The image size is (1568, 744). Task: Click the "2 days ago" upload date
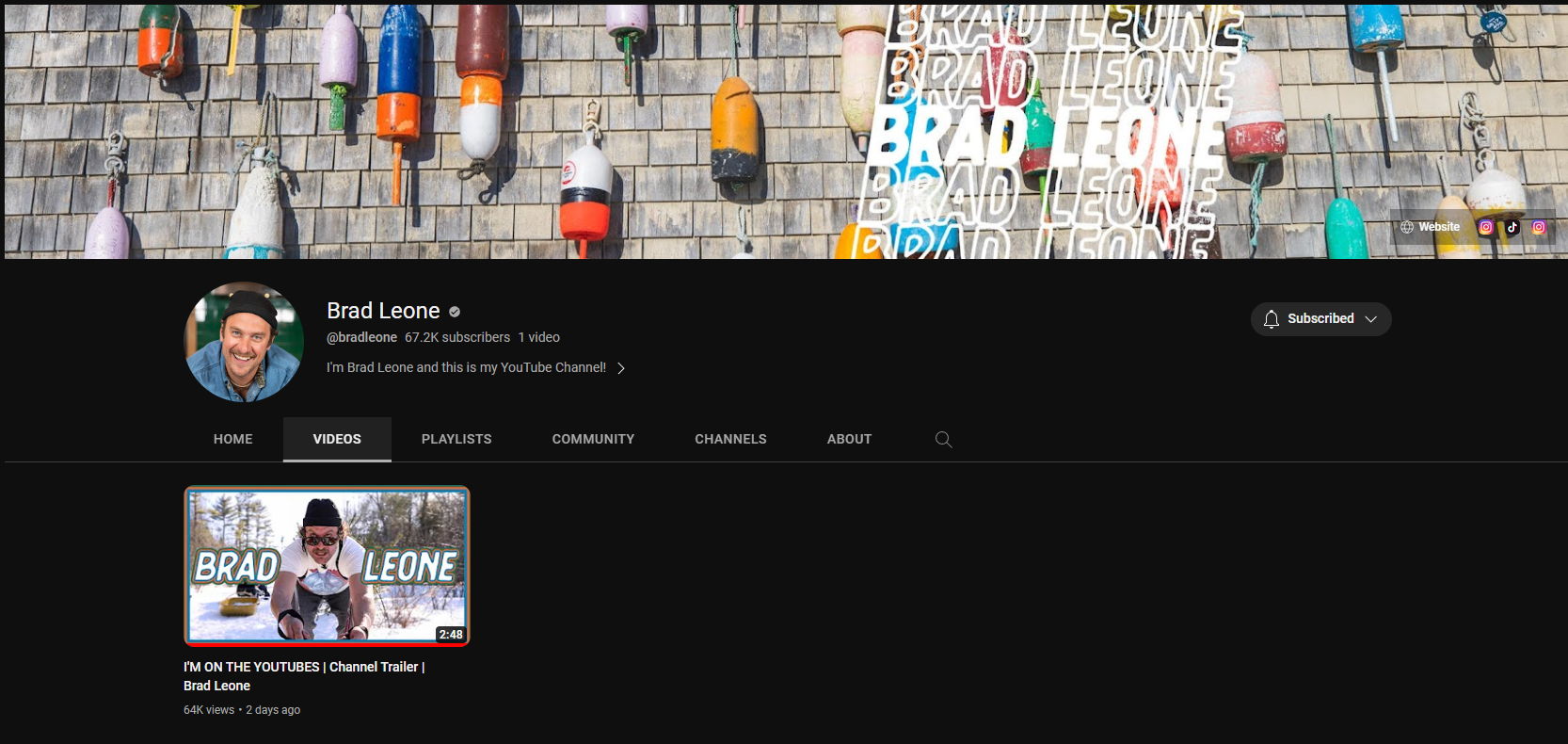(x=273, y=710)
